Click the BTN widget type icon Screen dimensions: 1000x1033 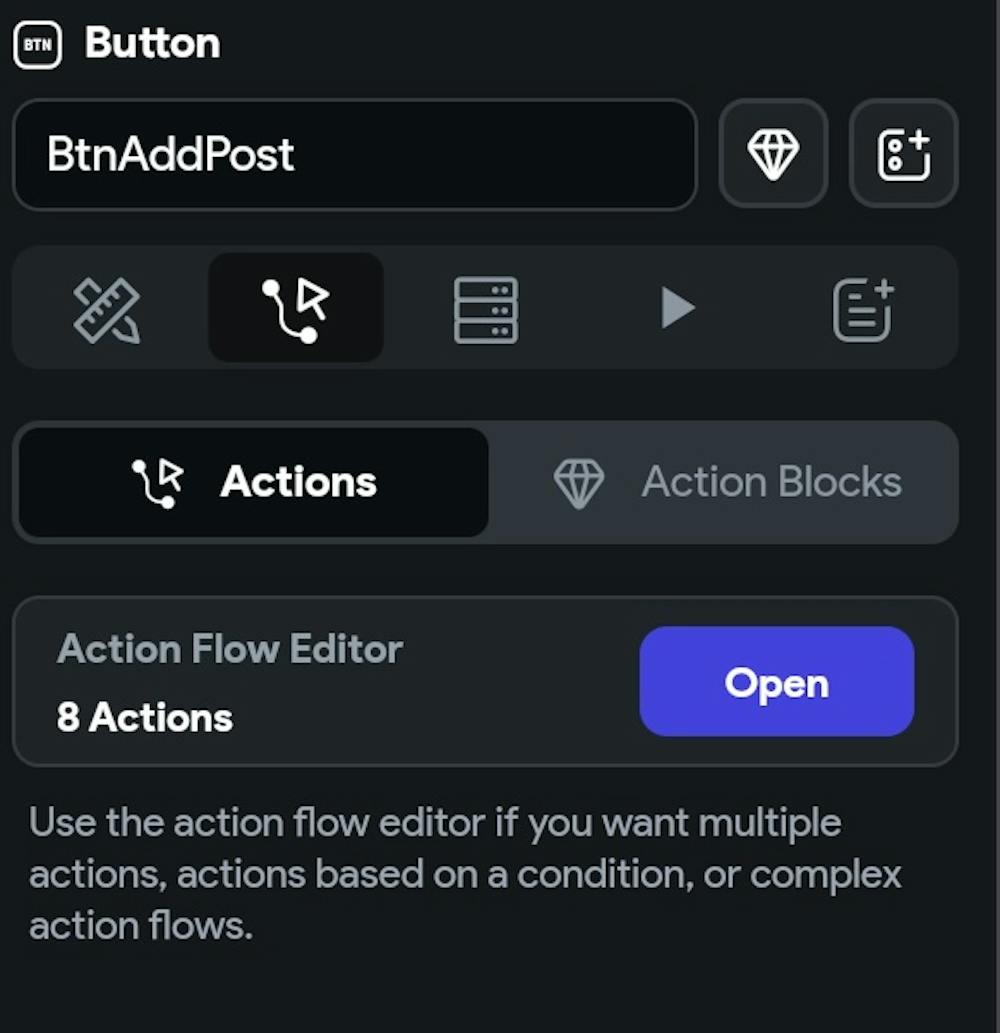coord(38,45)
